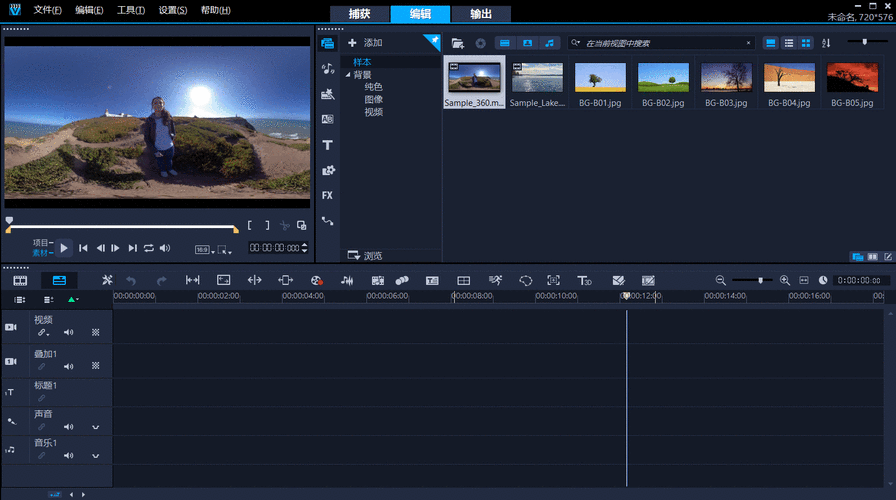Screen dimensions: 896x500
Task: Click the import media files folder icon
Action: [x=457, y=43]
